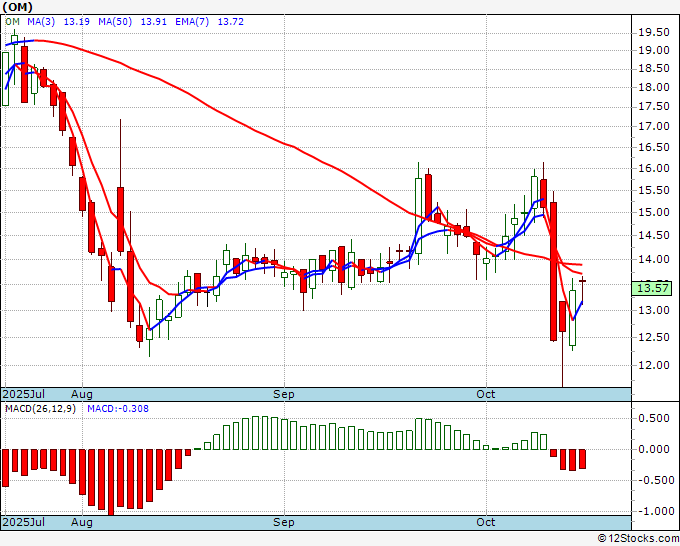680x546 pixels.
Task: Click the MA(3) value 13.19
Action: coord(77,22)
